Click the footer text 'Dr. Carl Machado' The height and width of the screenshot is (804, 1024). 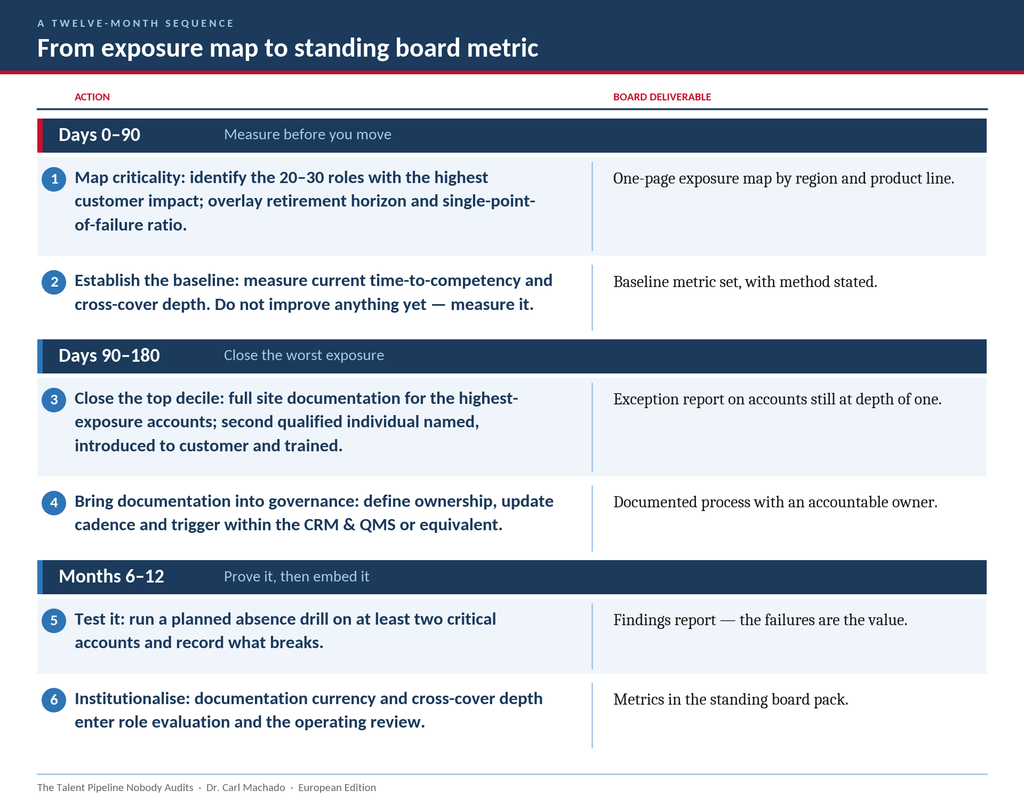coord(246,787)
